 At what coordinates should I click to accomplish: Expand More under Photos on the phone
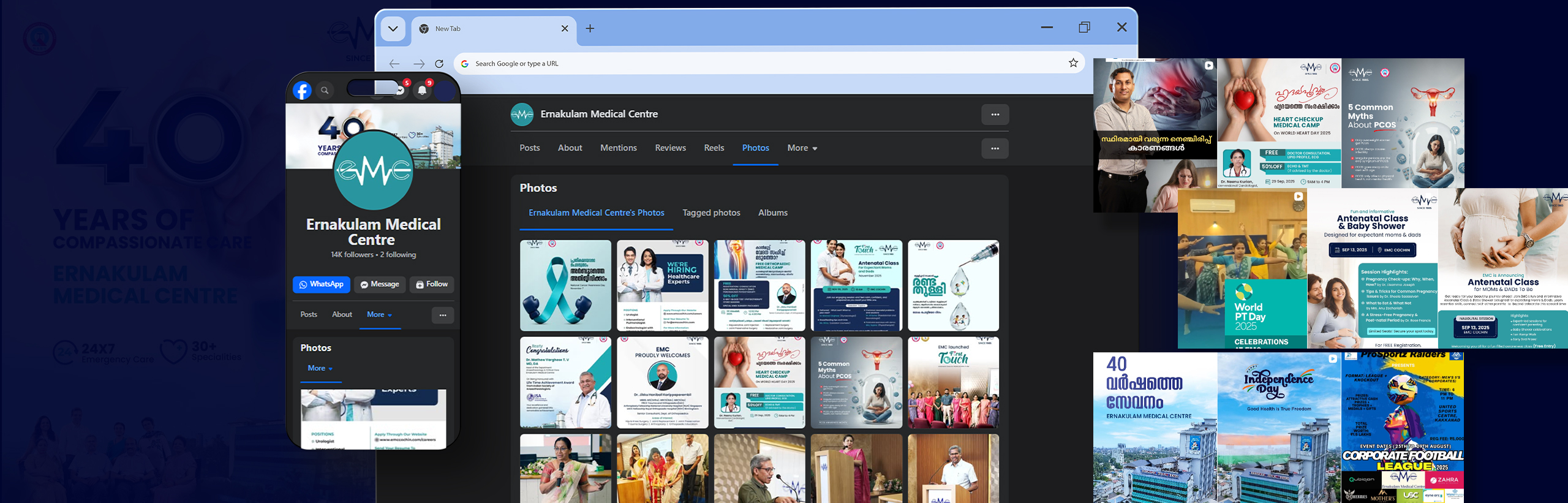coord(320,368)
